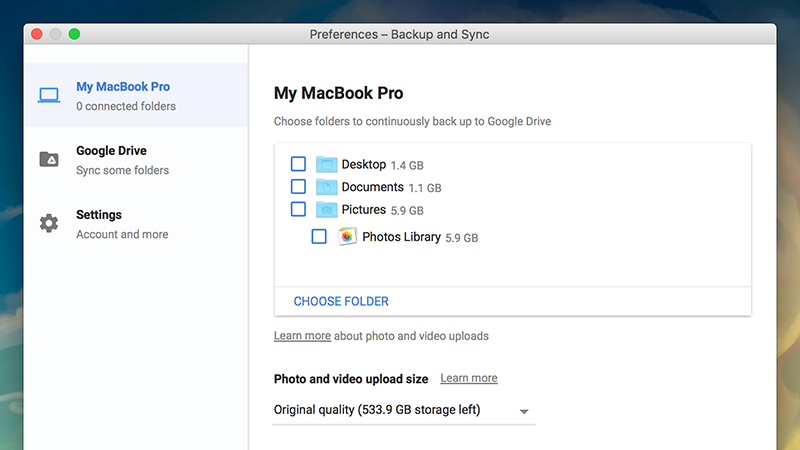Select the Photos Library checkbox
The image size is (800, 450).
point(319,236)
